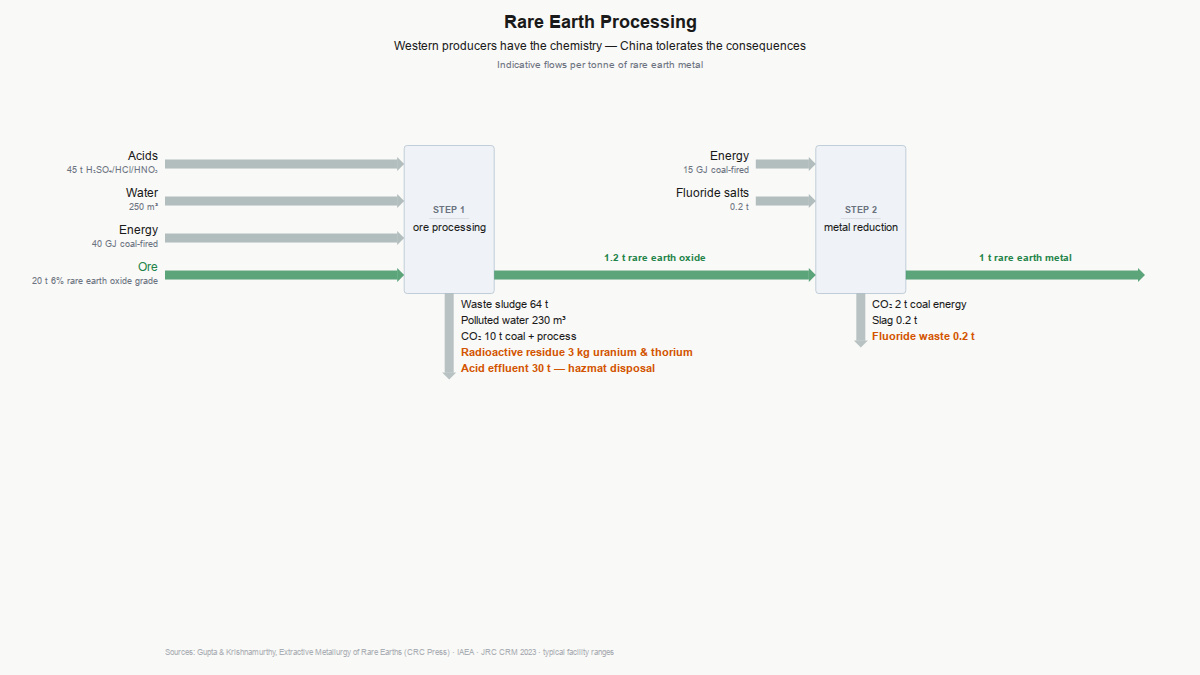Click the orange Fluoride waste 0.2 t text
Viewport: 1200px width, 675px height.
point(923,336)
